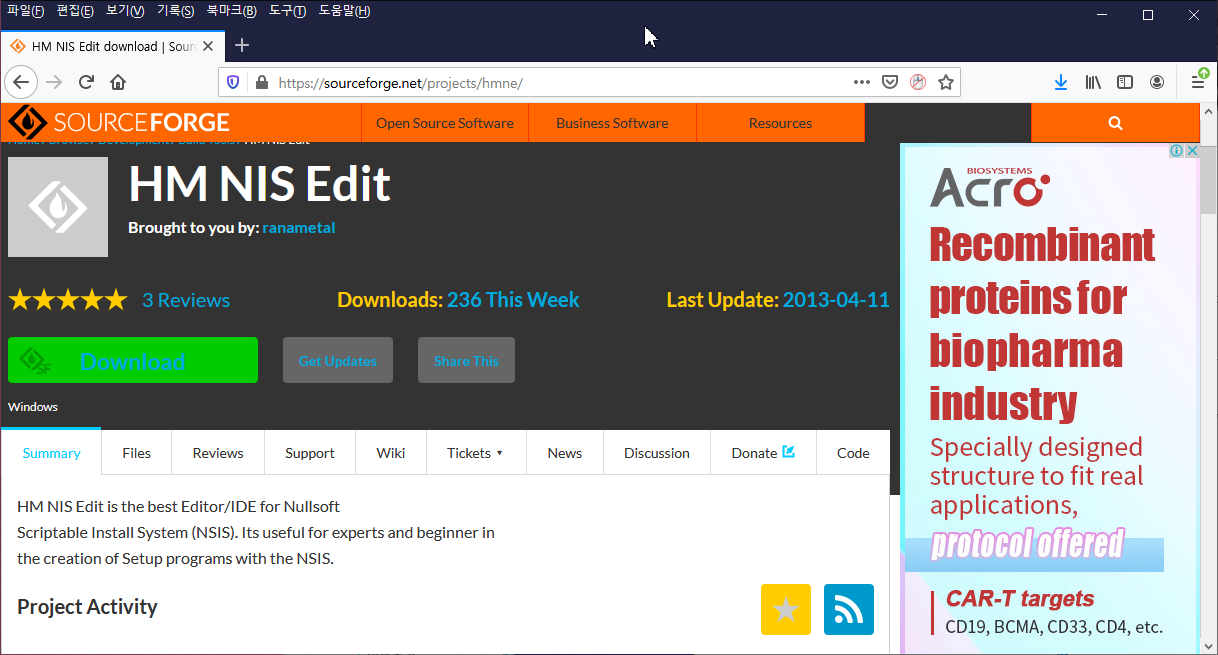
Task: Open the Acro Biosystems advertisement
Action: (x=1050, y=398)
